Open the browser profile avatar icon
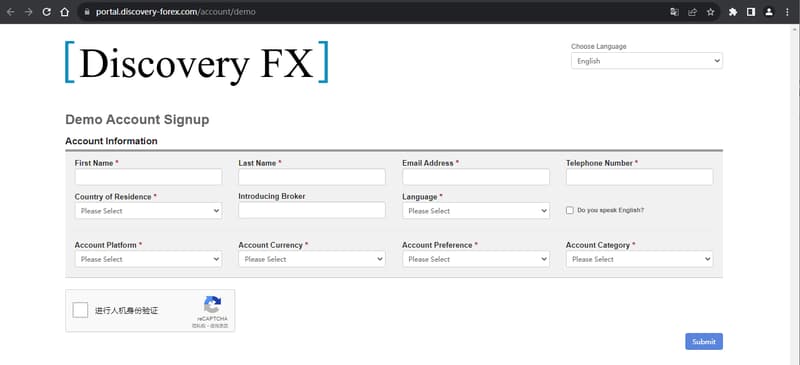The image size is (800, 365). [x=769, y=12]
